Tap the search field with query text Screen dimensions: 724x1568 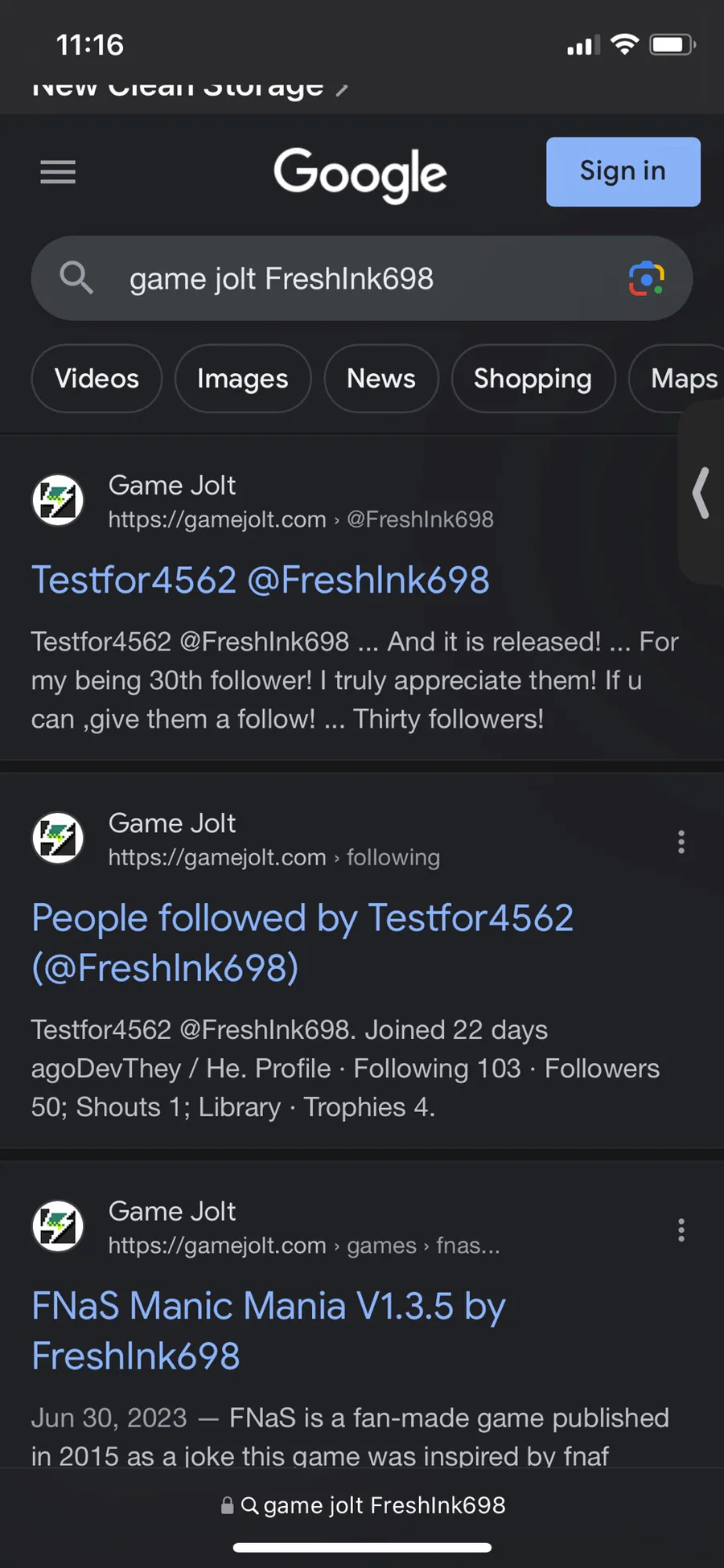pos(362,279)
